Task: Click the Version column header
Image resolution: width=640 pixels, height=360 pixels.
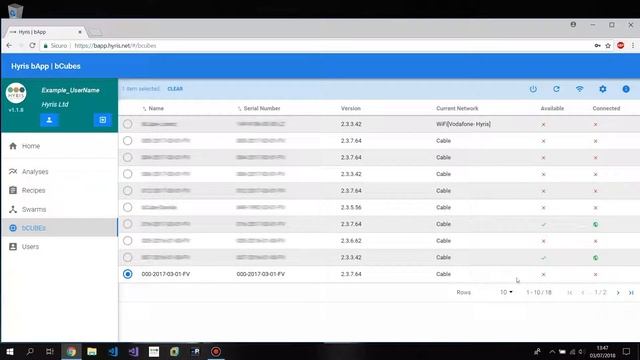Action: [351, 109]
